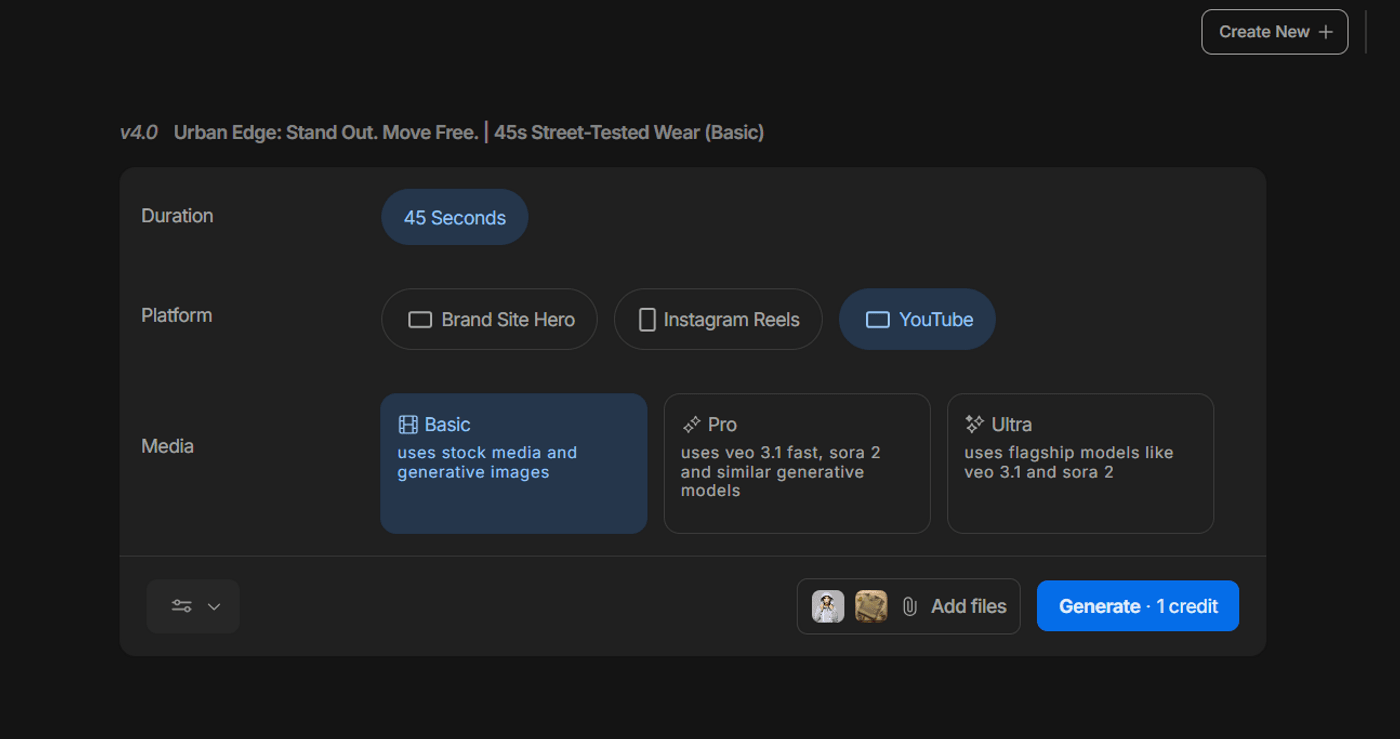
Task: Click the paperclip attachment icon
Action: 909,606
